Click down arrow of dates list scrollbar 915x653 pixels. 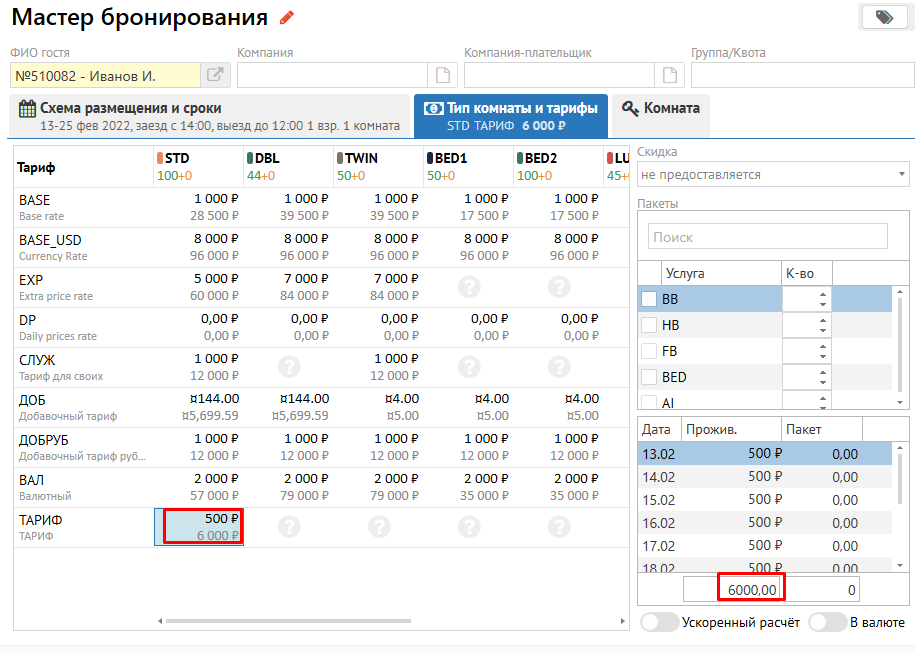(x=900, y=565)
